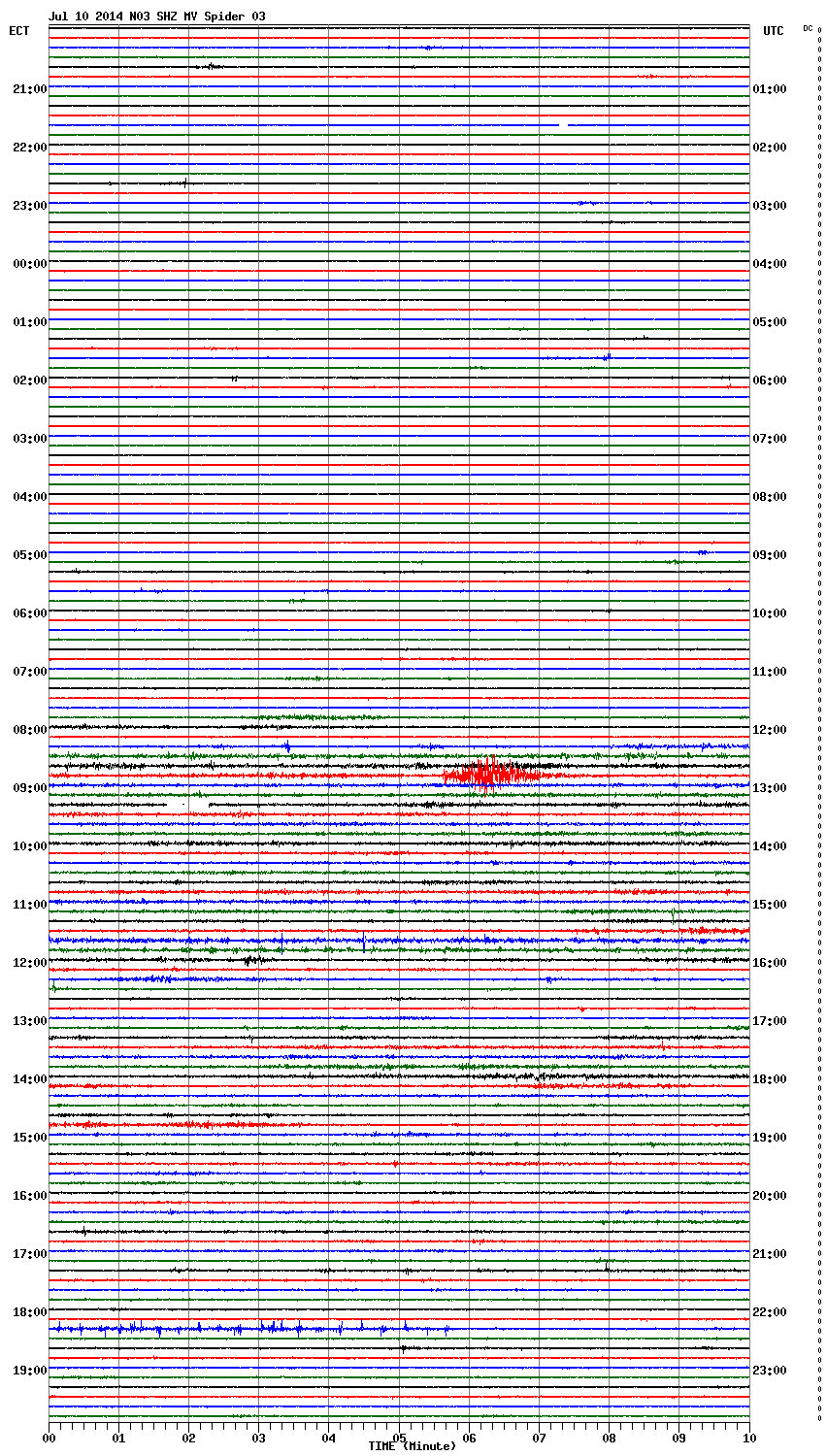Select the ECT 07:00 hour label
The height and width of the screenshot is (1456, 827).
tap(29, 672)
